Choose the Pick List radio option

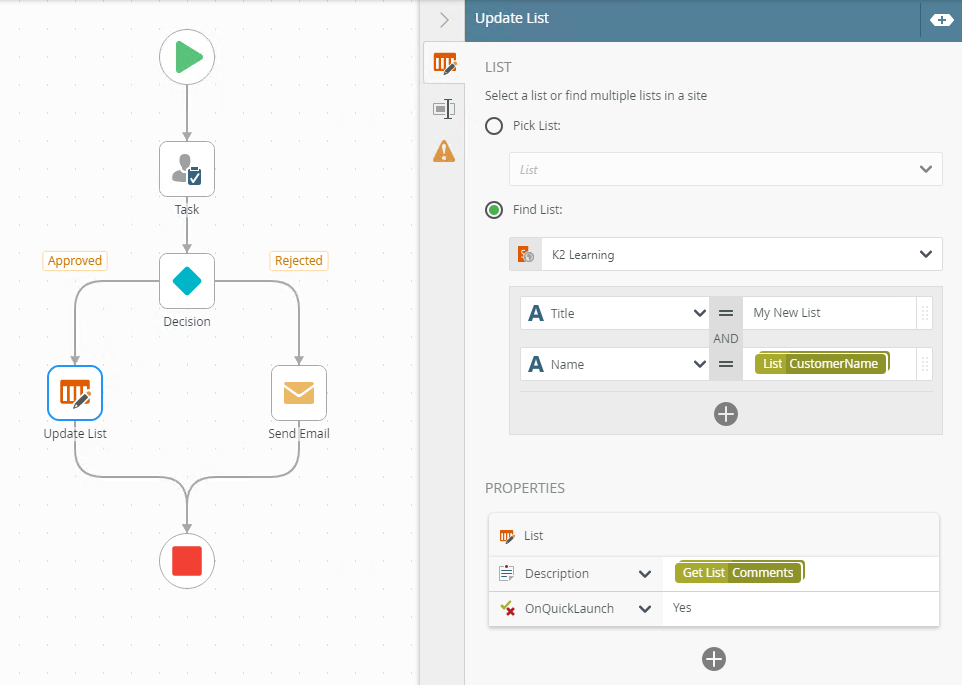pyautogui.click(x=494, y=126)
